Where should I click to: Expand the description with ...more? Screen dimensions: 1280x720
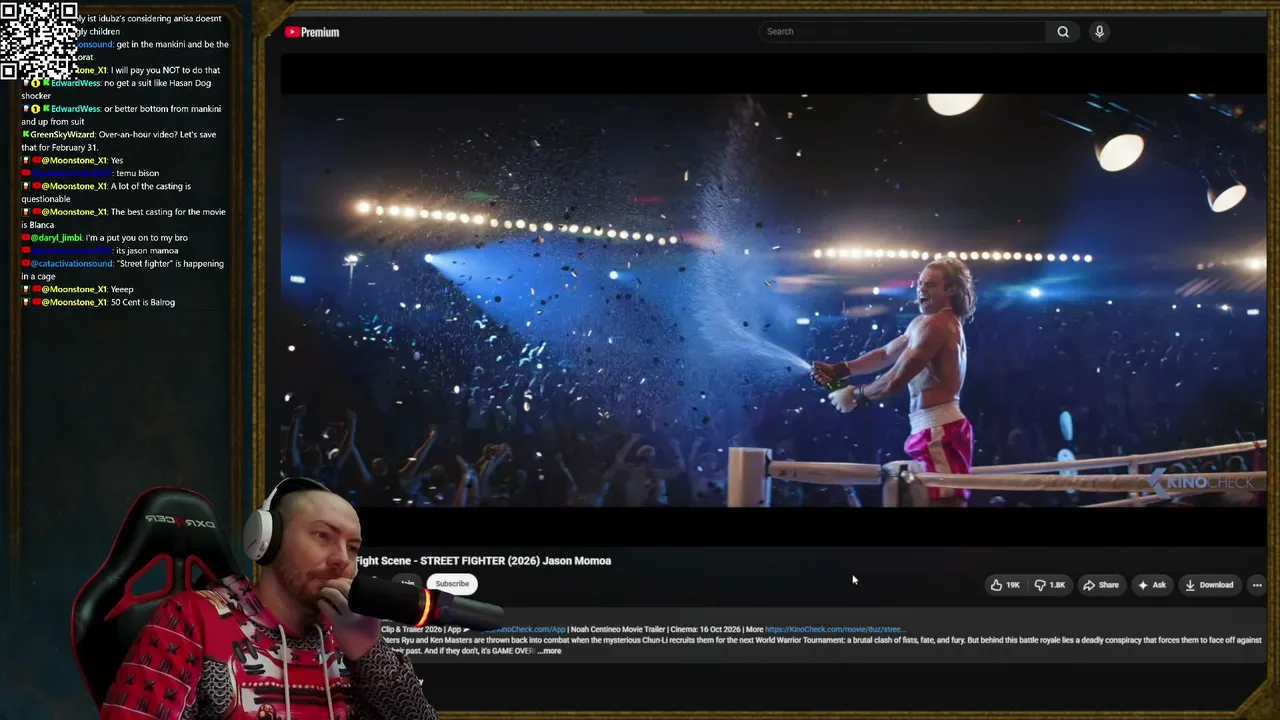tap(550, 651)
